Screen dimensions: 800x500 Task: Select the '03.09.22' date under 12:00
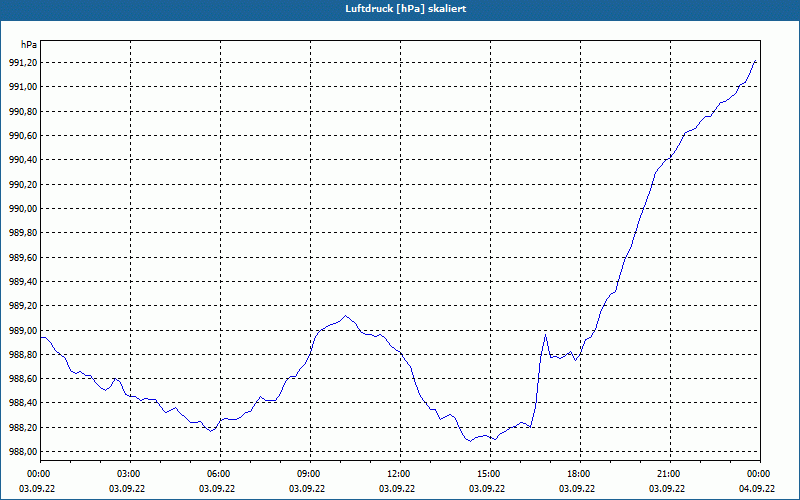[397, 489]
